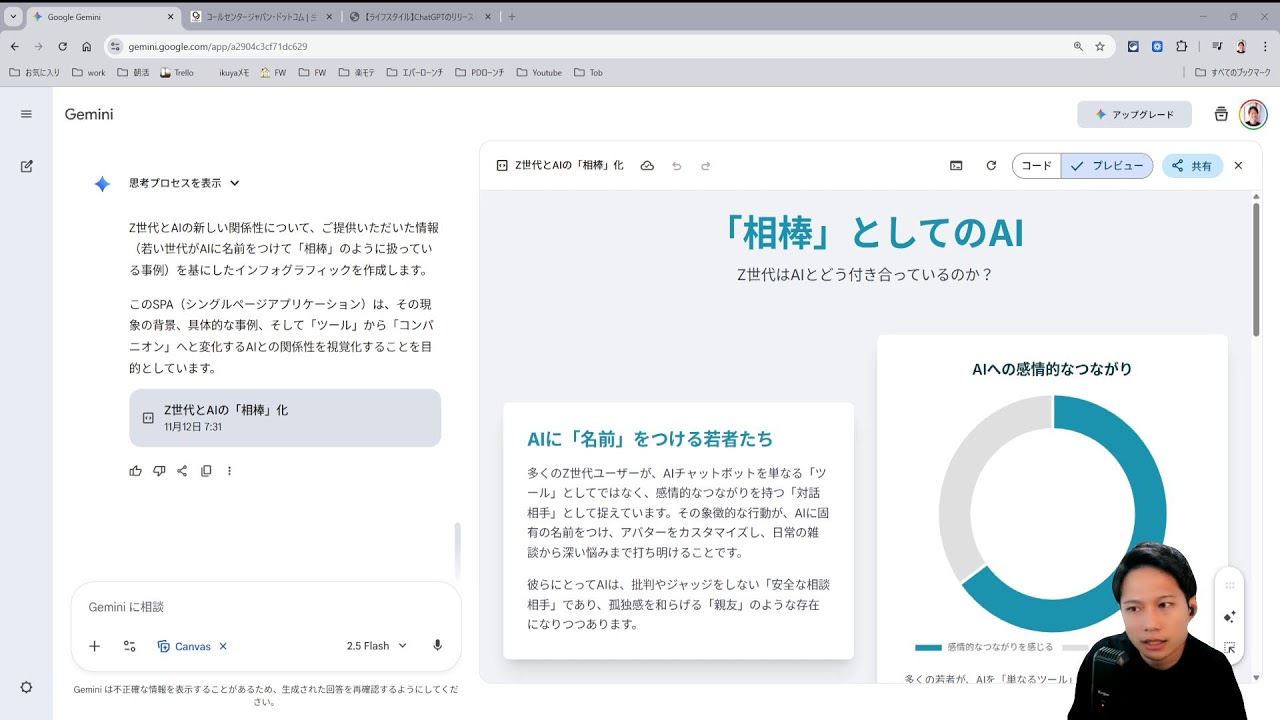The image size is (1280, 720).
Task: Open the Youtube bookmark folder
Action: point(539,73)
